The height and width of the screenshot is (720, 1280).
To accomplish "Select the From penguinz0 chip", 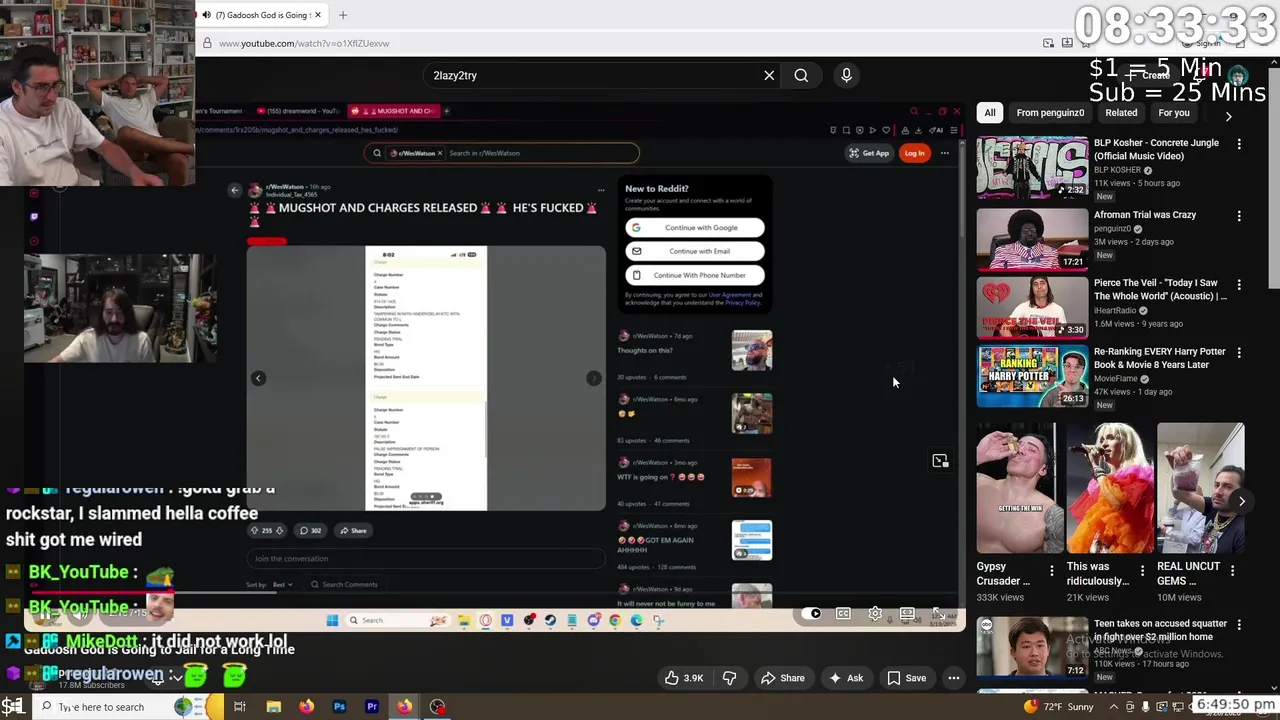I will 1050,113.
